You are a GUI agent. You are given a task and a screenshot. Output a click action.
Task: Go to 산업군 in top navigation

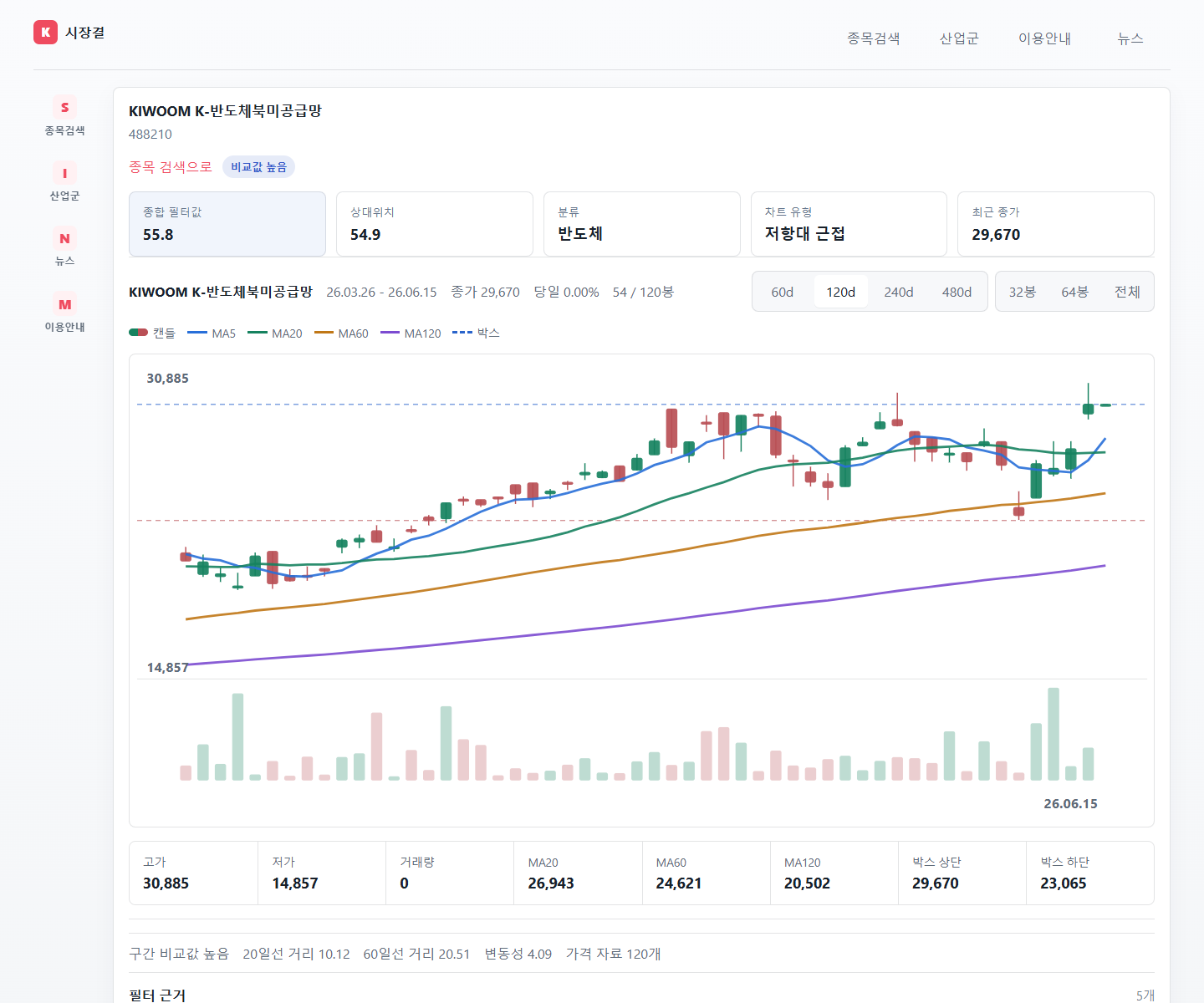[959, 38]
